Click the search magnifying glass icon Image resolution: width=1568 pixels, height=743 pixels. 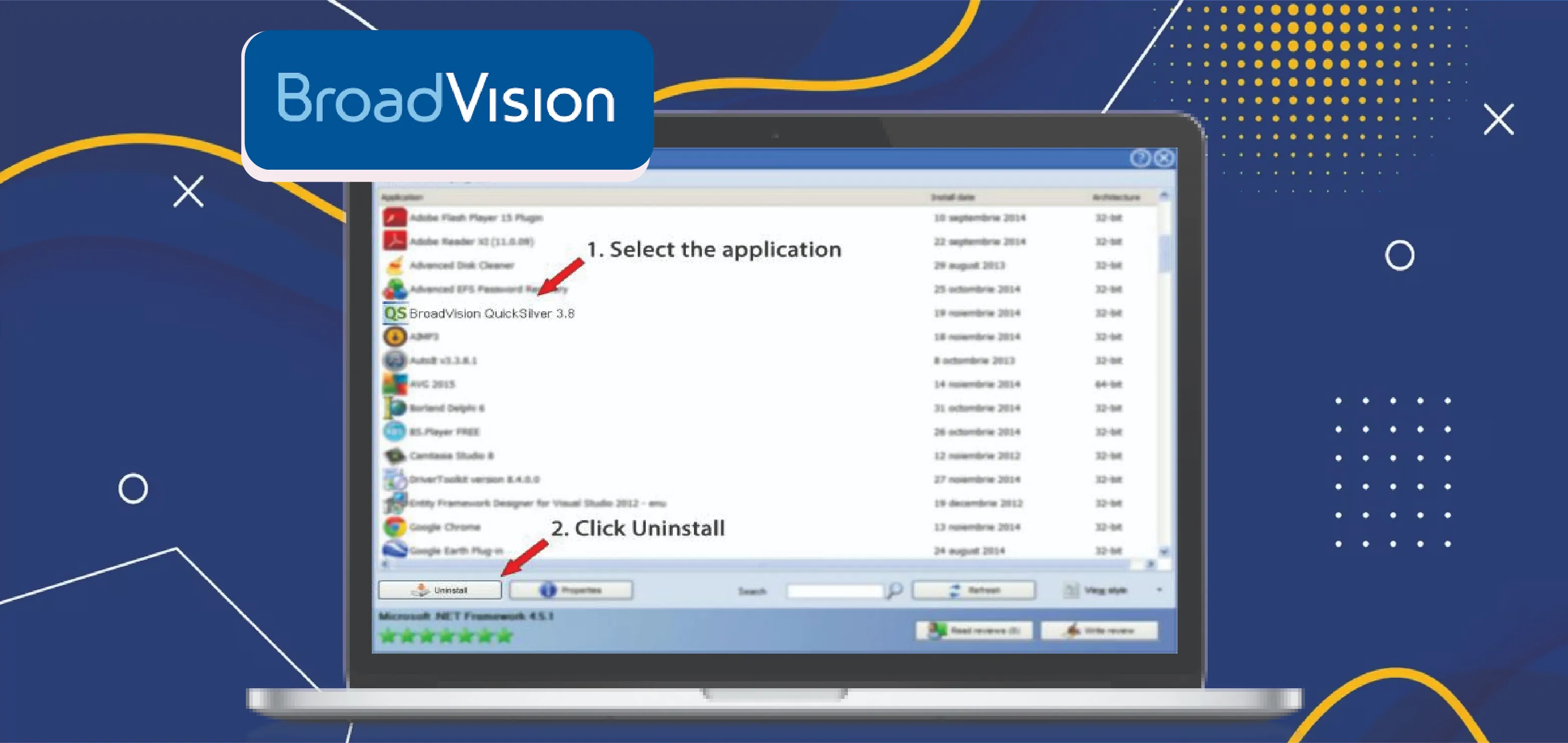pyautogui.click(x=894, y=590)
